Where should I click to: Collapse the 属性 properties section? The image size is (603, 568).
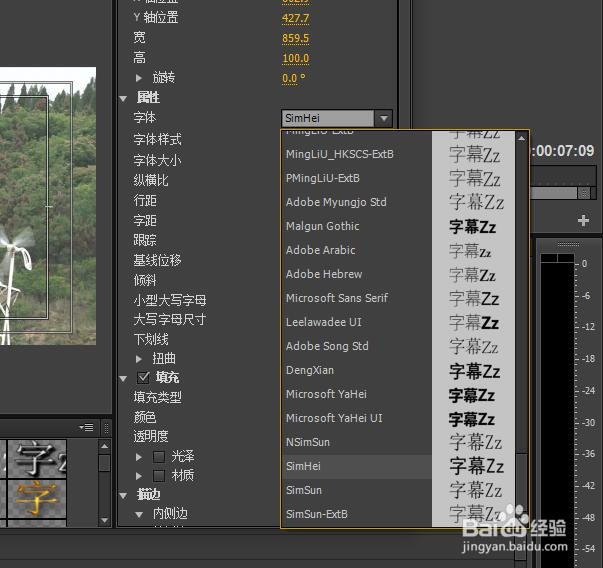click(x=123, y=98)
